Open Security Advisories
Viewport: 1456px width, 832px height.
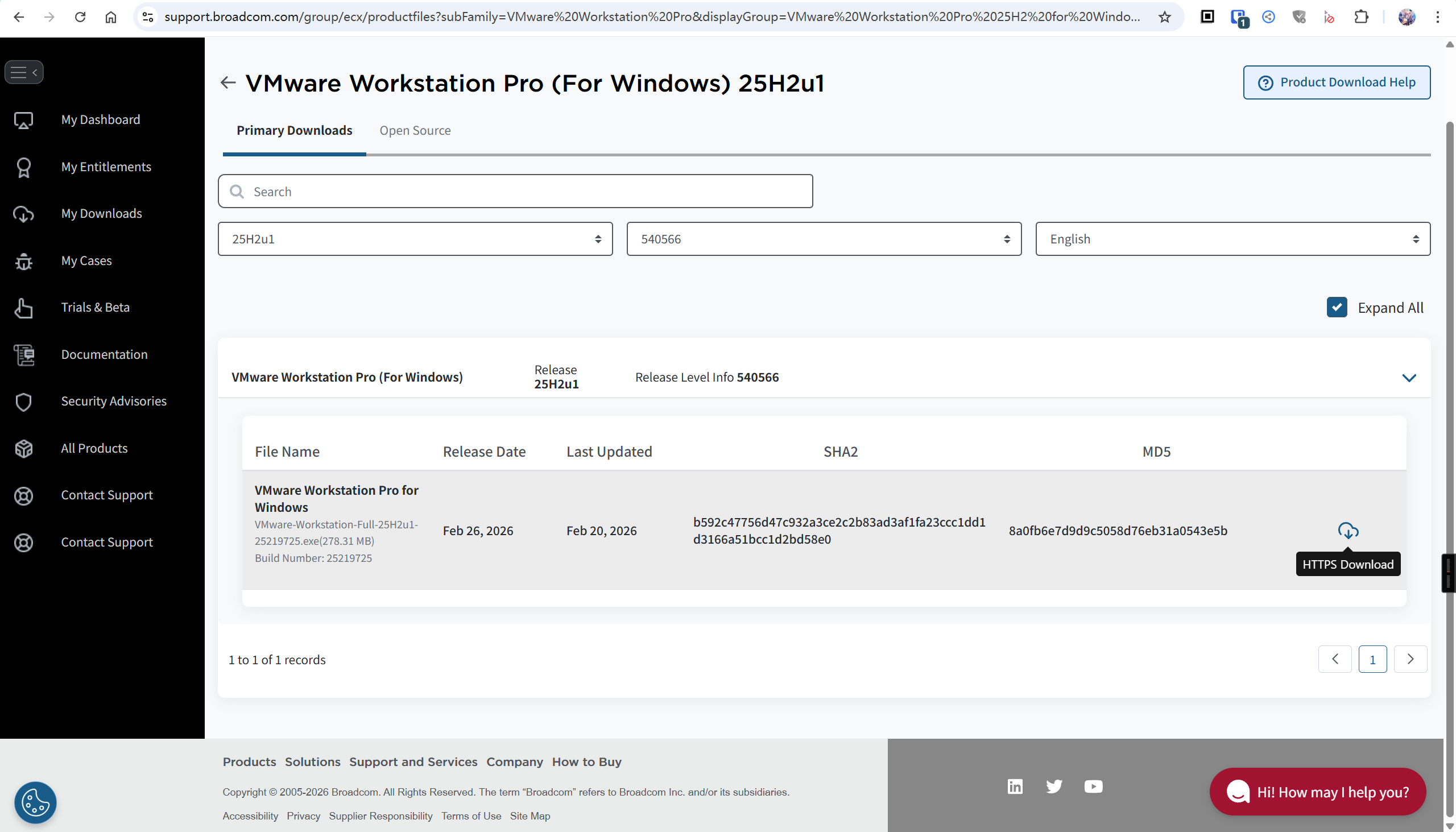click(x=114, y=400)
